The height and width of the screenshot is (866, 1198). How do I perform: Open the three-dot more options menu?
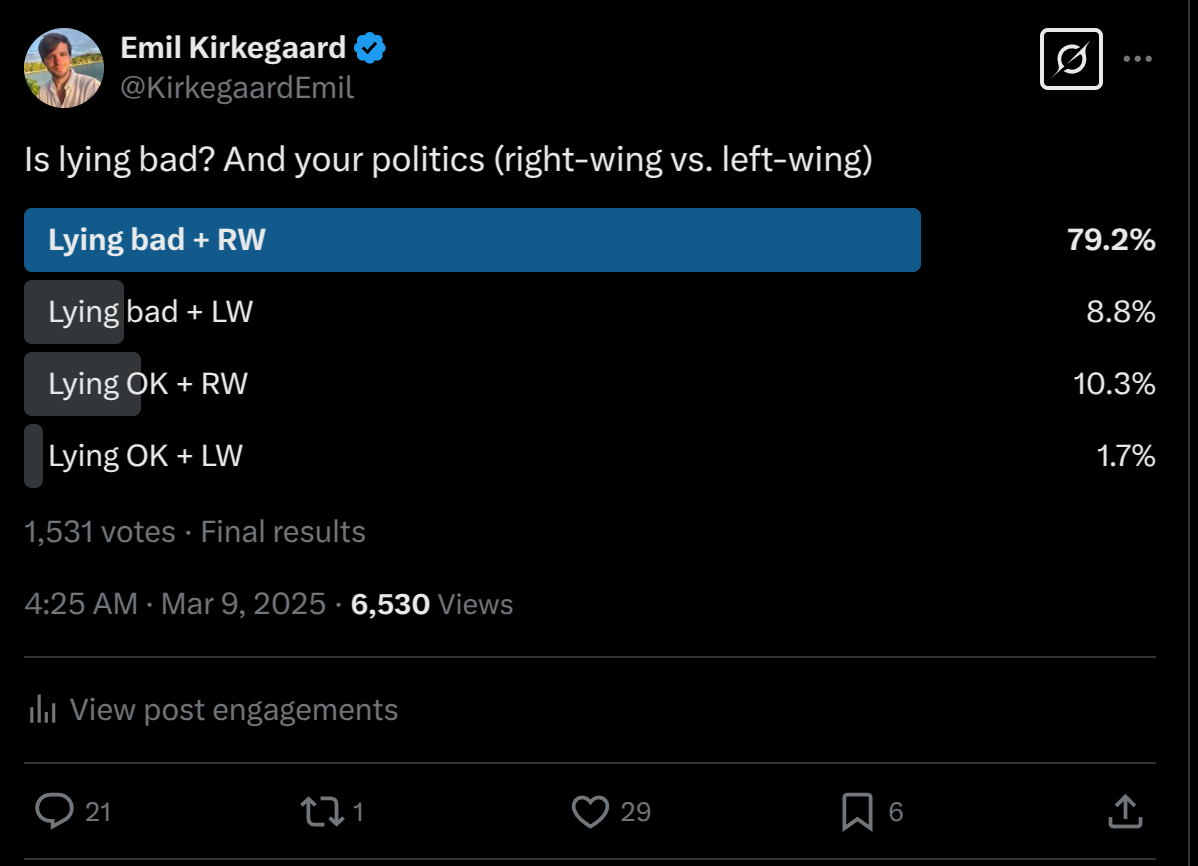1138,59
